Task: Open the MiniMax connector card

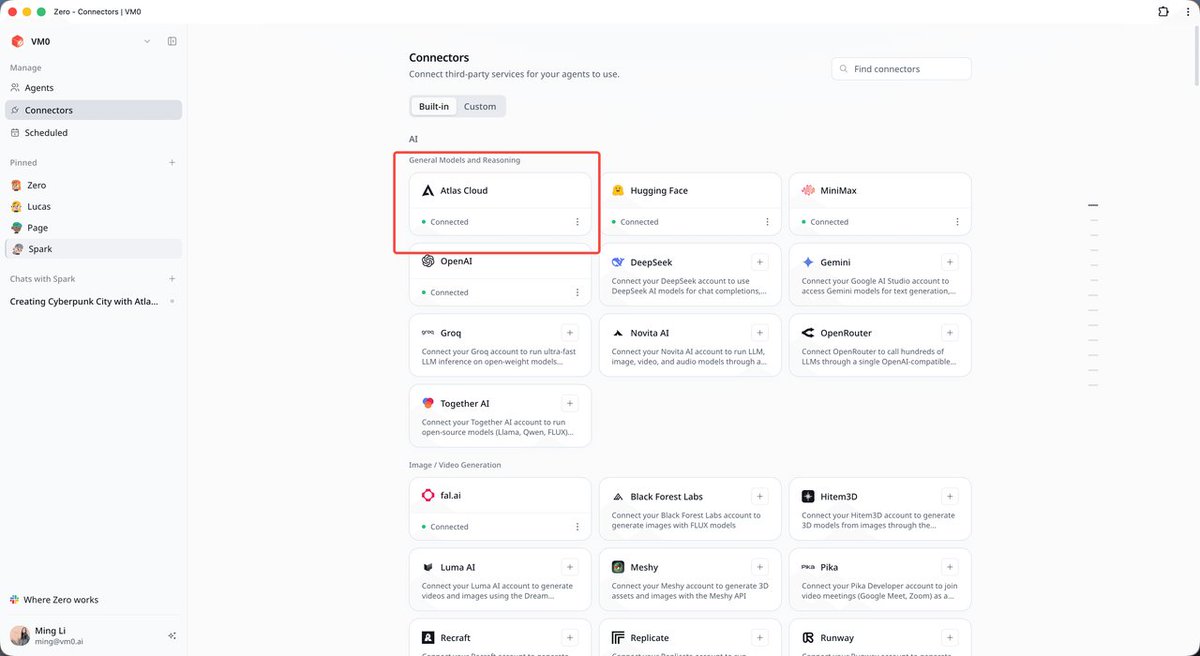Action: tap(880, 204)
